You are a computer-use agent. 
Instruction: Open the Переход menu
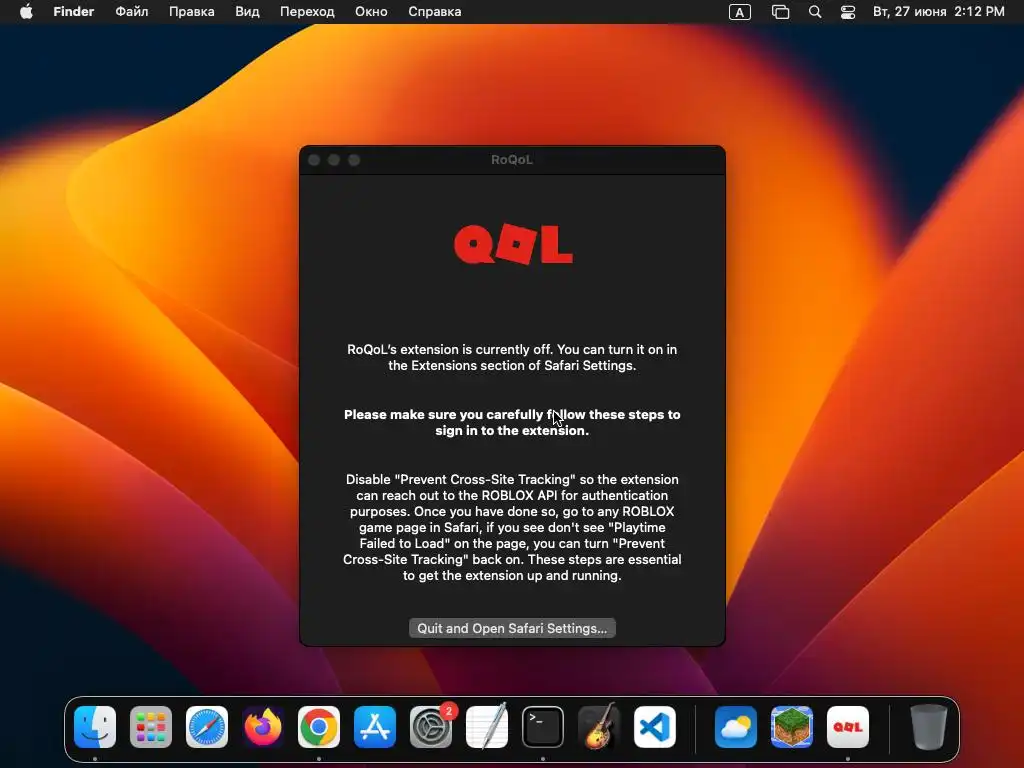point(307,12)
